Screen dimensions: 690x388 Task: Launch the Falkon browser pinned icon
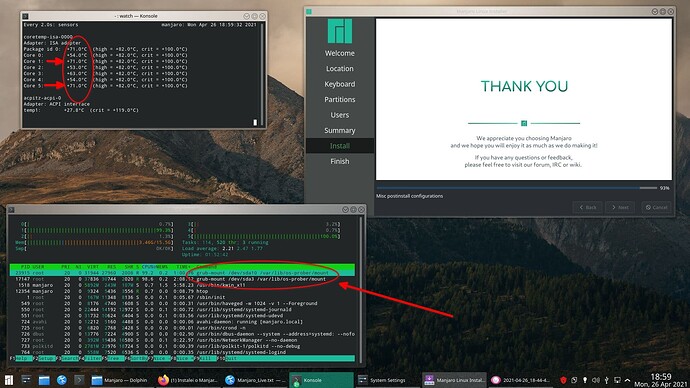(62, 380)
